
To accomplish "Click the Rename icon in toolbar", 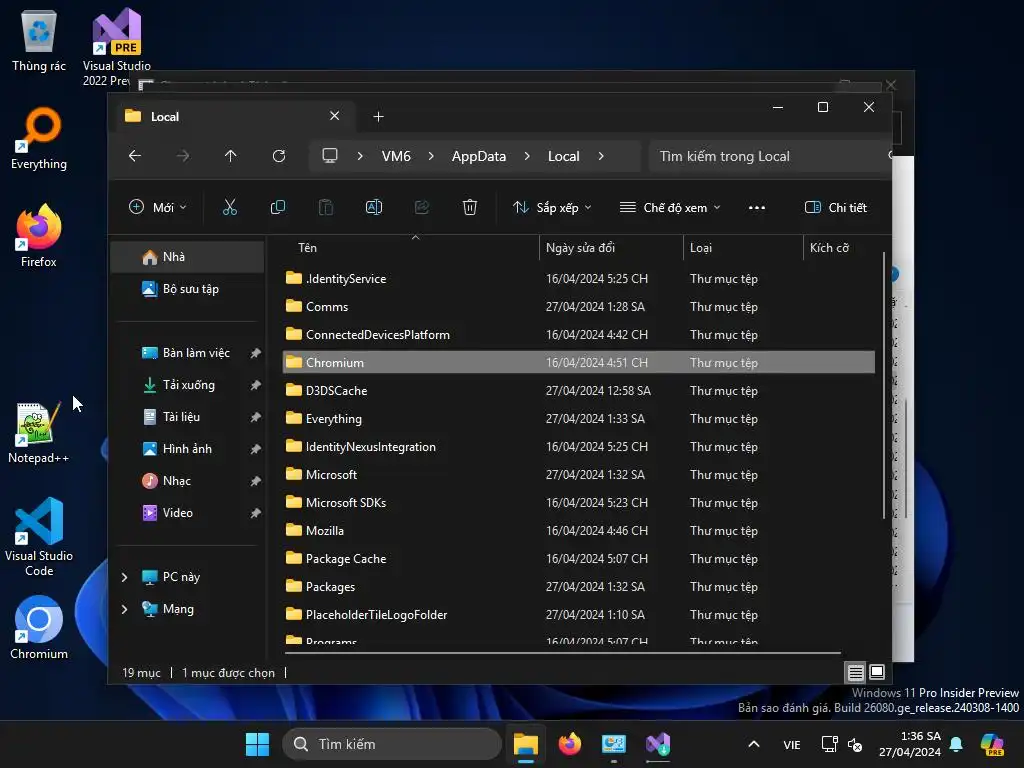I will click(x=374, y=208).
